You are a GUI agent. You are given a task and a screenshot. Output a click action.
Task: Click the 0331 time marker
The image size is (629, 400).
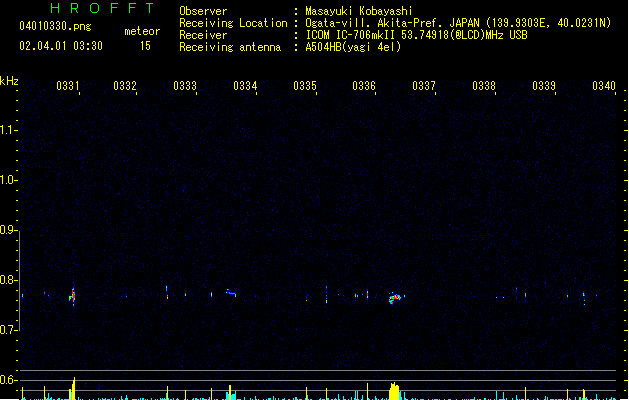(x=68, y=85)
